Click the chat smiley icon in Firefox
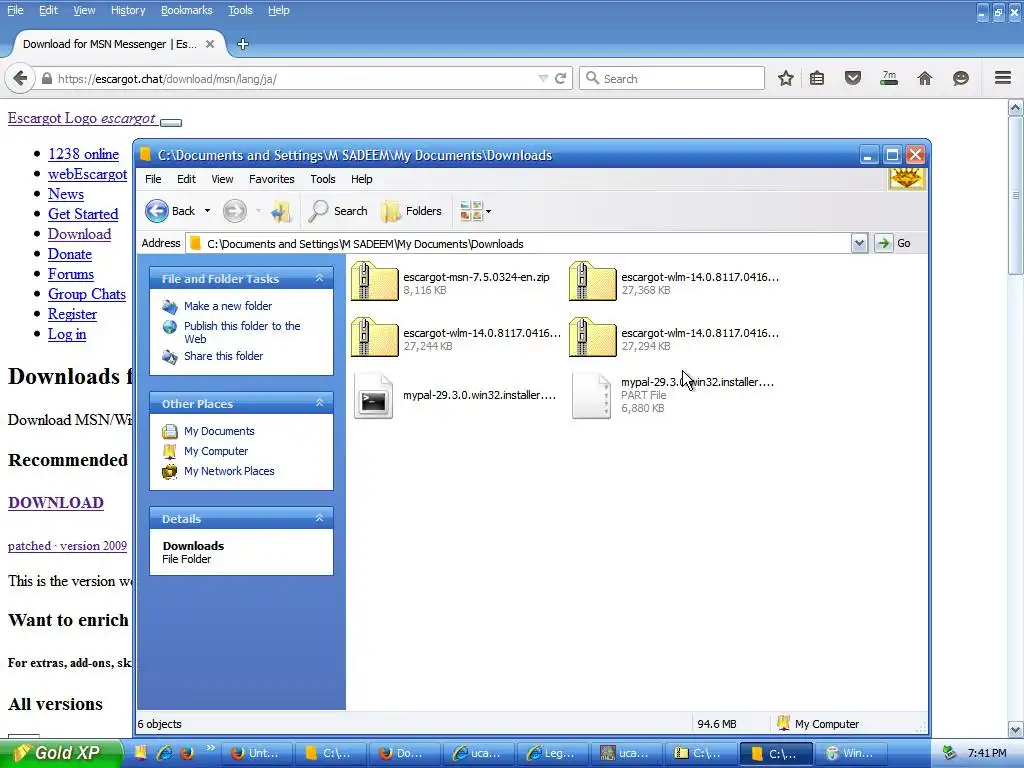The height and width of the screenshot is (768, 1024). [961, 78]
